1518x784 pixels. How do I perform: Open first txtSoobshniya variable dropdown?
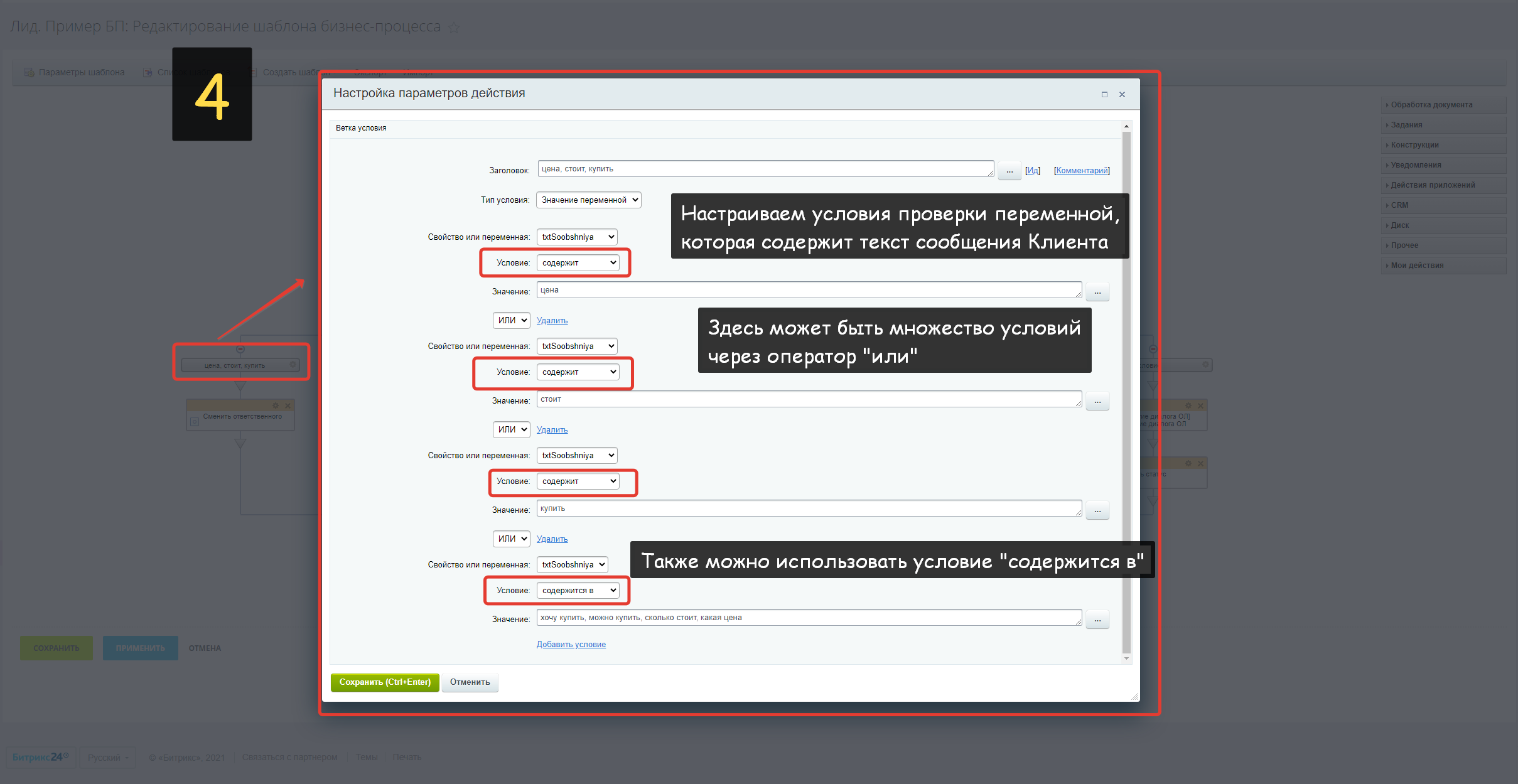(x=576, y=237)
